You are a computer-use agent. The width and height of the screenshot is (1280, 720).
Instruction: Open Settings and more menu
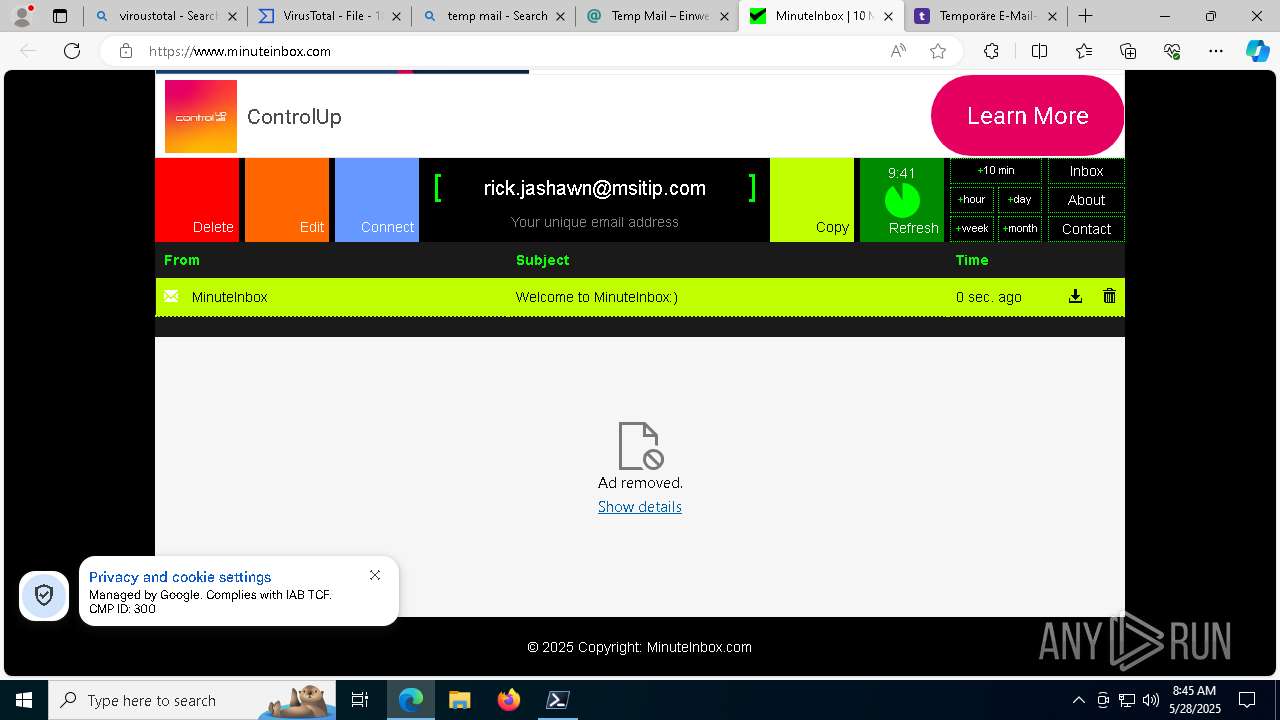pyautogui.click(x=1216, y=51)
